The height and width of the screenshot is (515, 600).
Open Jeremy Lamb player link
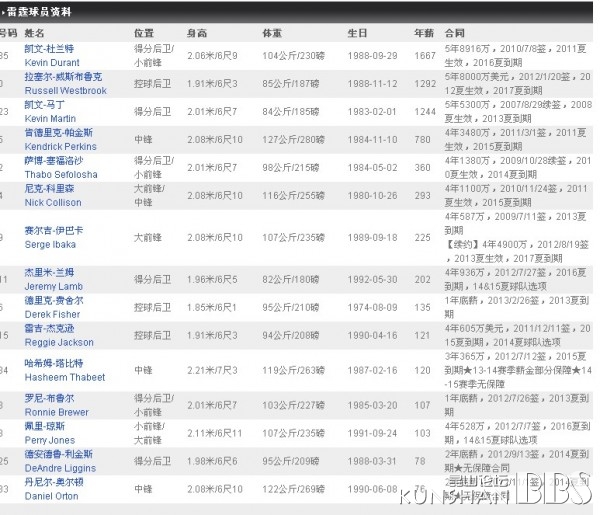pyautogui.click(x=54, y=286)
